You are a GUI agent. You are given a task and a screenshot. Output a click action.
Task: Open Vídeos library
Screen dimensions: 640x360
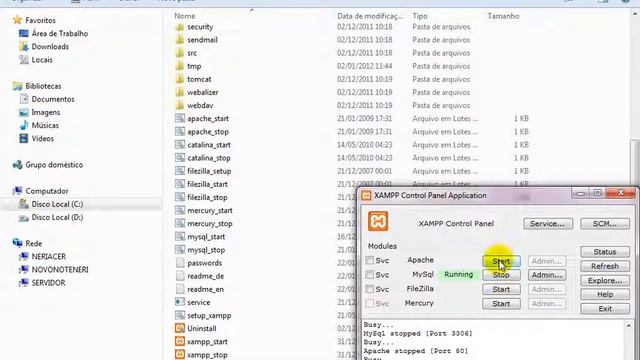coord(43,138)
